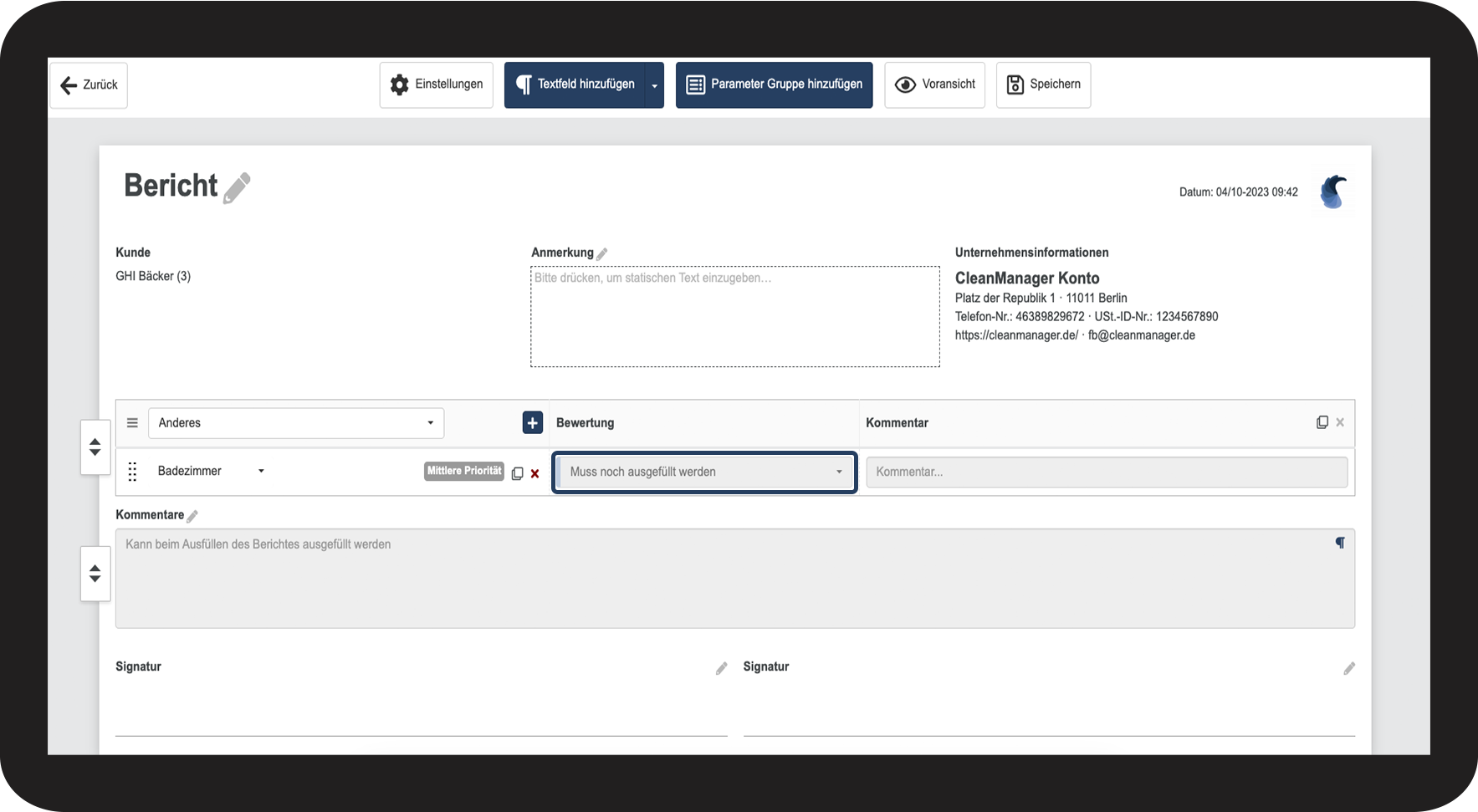Open the Textfeld hinzufügen arrow menu
1478x812 pixels.
click(x=654, y=85)
